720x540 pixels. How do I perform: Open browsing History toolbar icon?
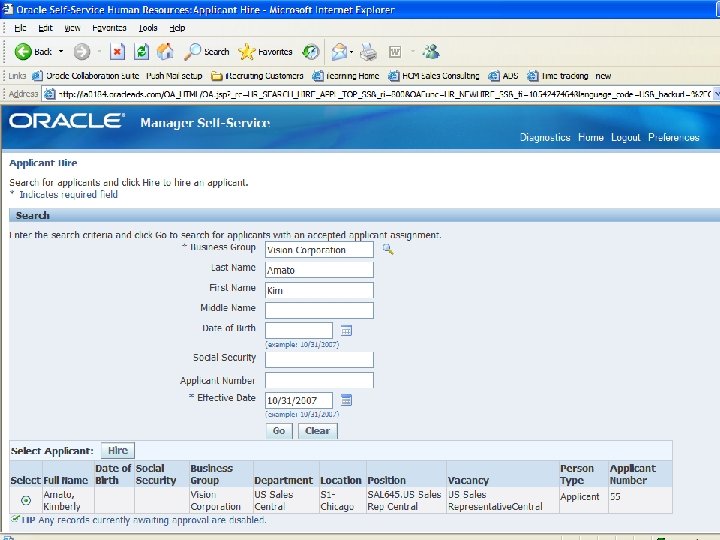point(310,52)
